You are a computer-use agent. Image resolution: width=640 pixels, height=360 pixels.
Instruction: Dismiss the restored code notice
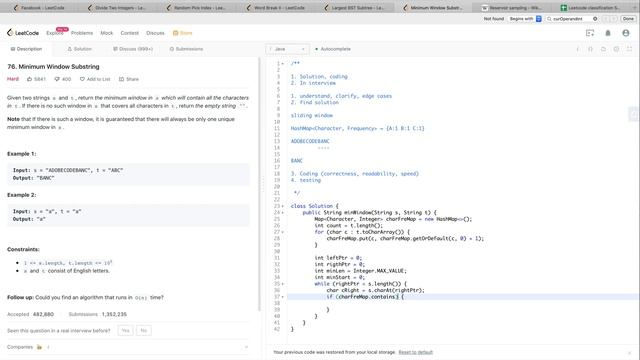(x=630, y=352)
